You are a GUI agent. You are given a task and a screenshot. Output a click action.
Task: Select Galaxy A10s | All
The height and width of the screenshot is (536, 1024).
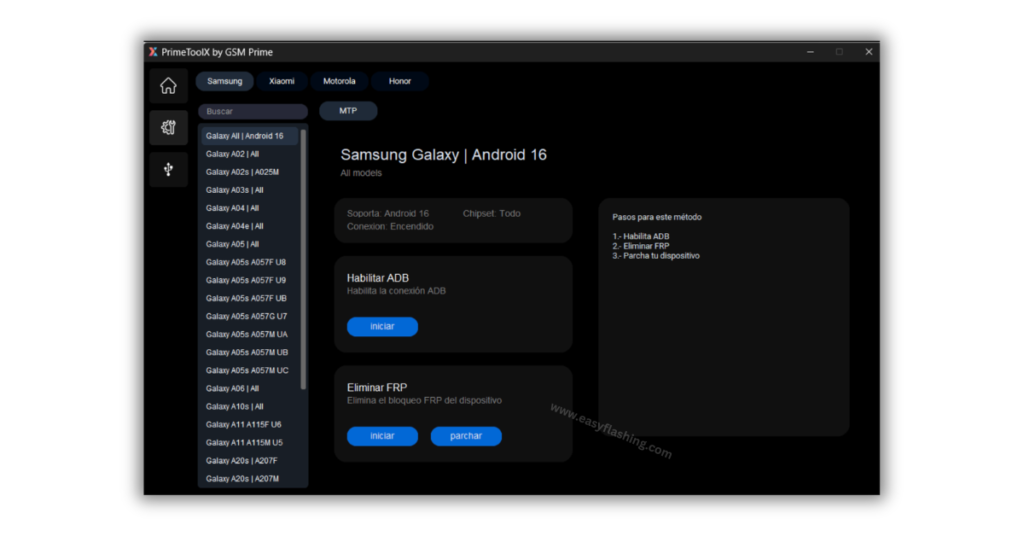tap(249, 407)
